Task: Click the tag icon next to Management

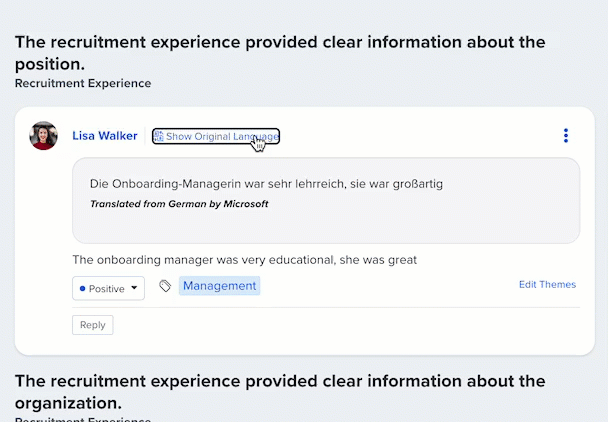Action: [165, 286]
